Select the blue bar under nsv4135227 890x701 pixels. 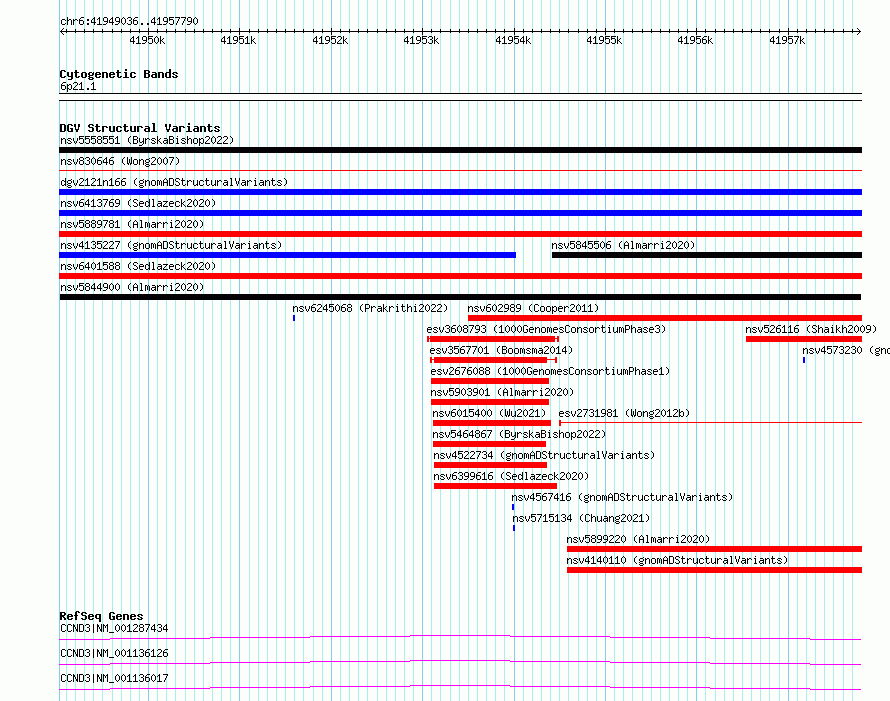click(x=288, y=255)
